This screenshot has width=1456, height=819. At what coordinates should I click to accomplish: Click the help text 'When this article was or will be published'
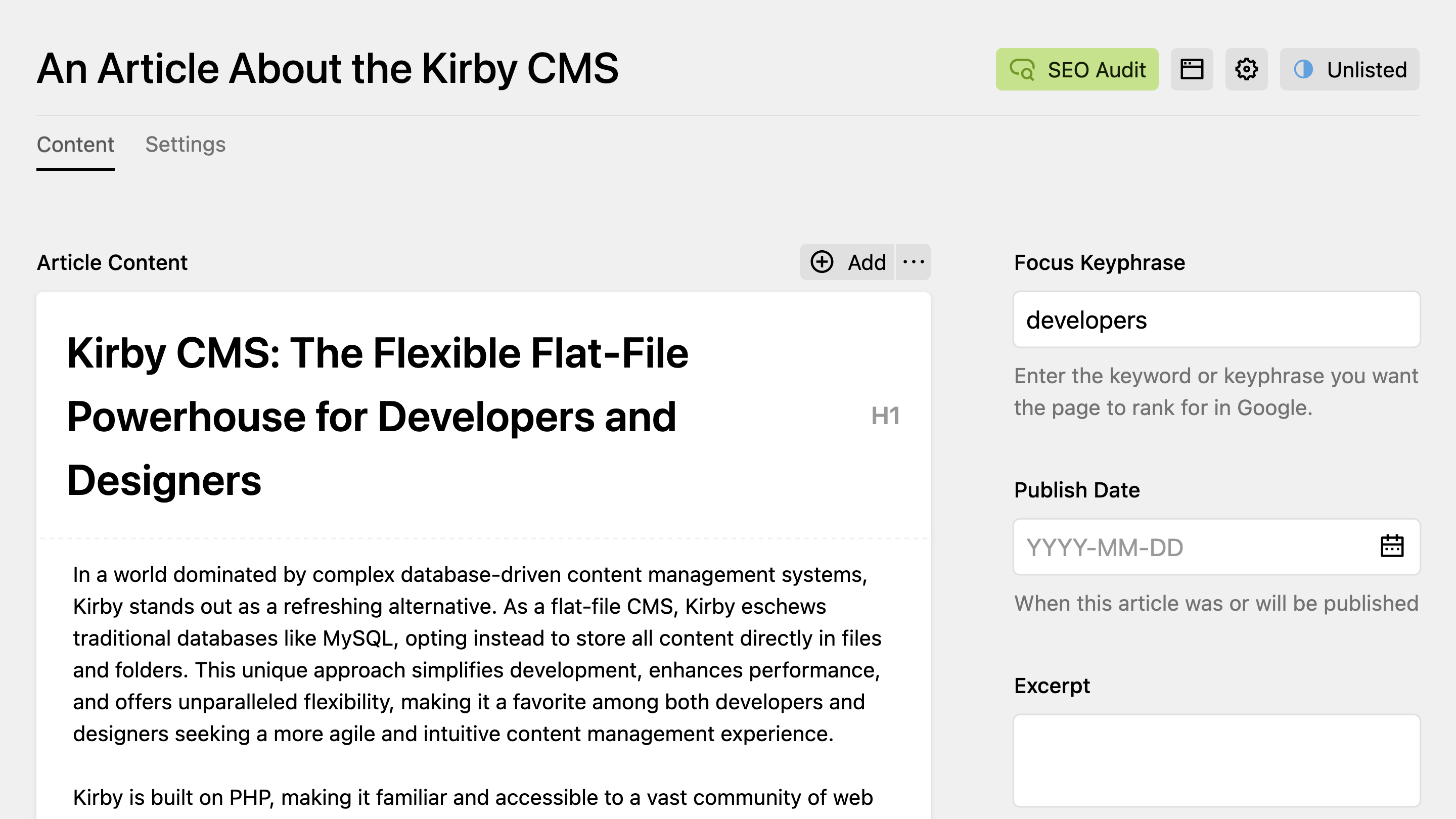tap(1216, 604)
